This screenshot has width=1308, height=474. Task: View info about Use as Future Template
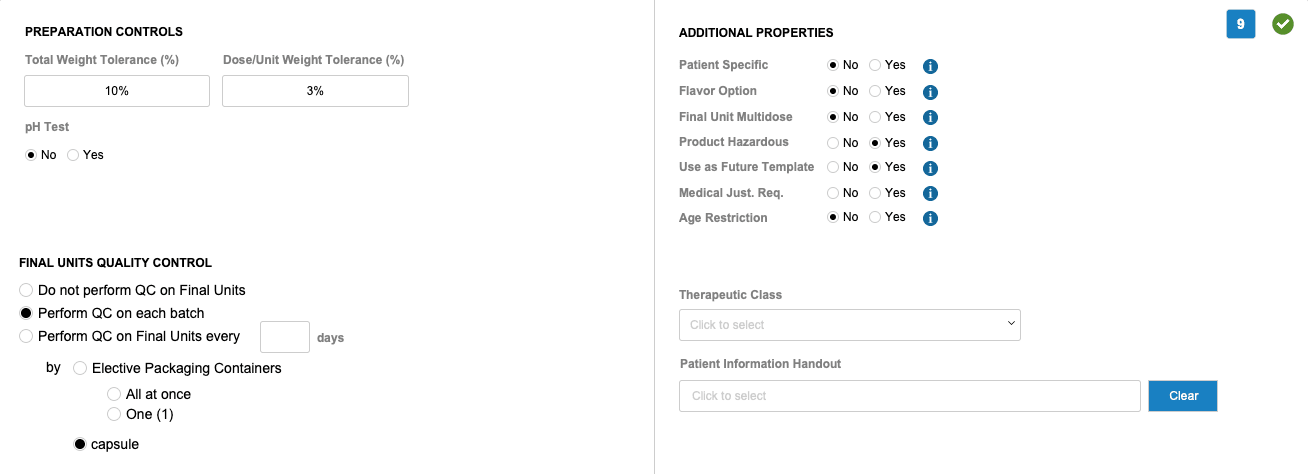click(930, 168)
